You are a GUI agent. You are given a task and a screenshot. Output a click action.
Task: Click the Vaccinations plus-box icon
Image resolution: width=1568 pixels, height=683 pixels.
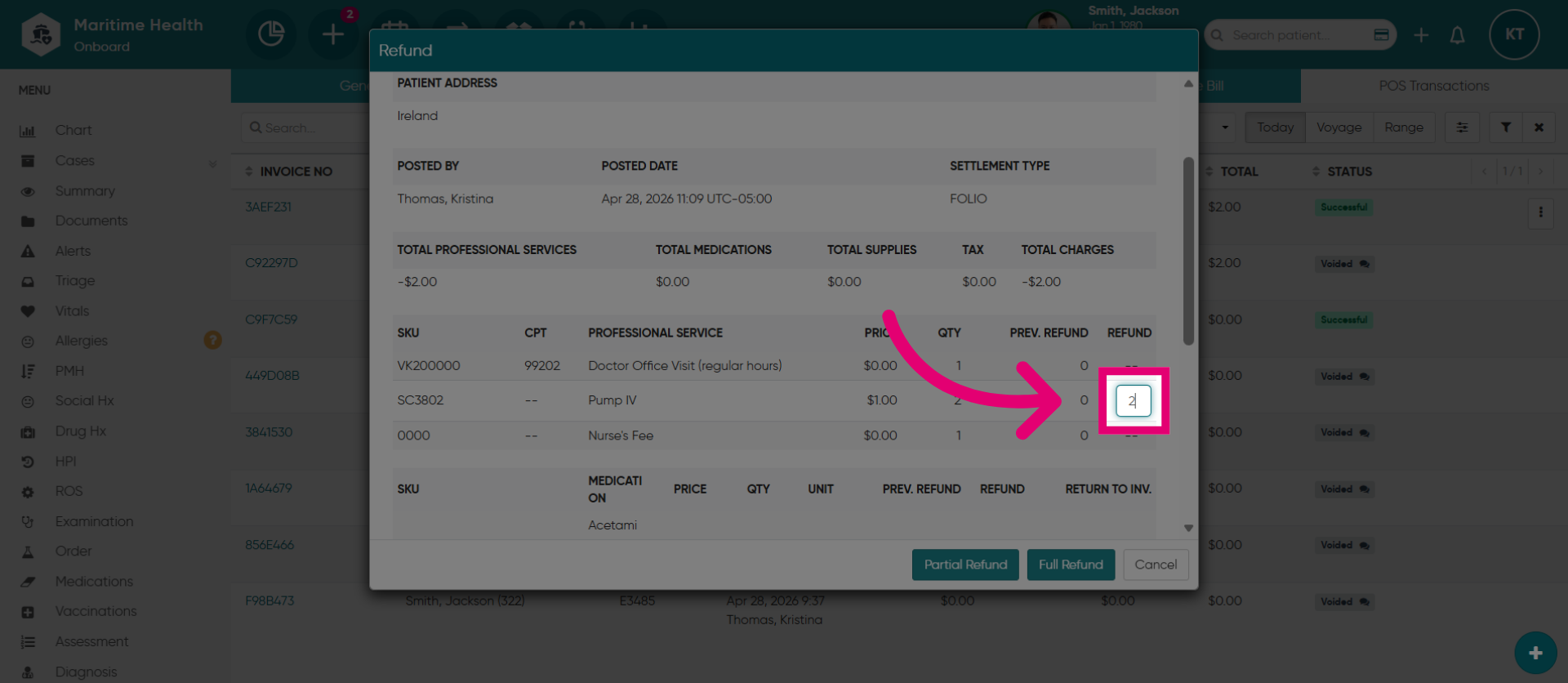click(28, 612)
